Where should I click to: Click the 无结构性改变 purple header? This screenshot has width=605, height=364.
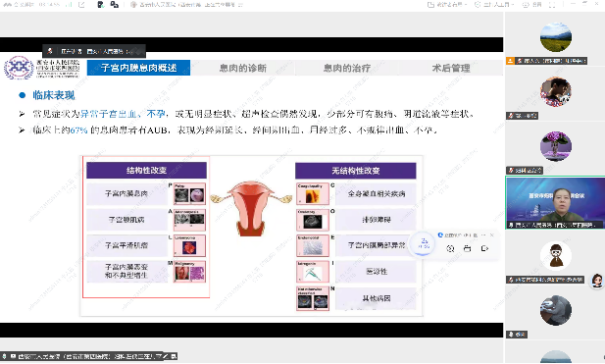pos(355,171)
